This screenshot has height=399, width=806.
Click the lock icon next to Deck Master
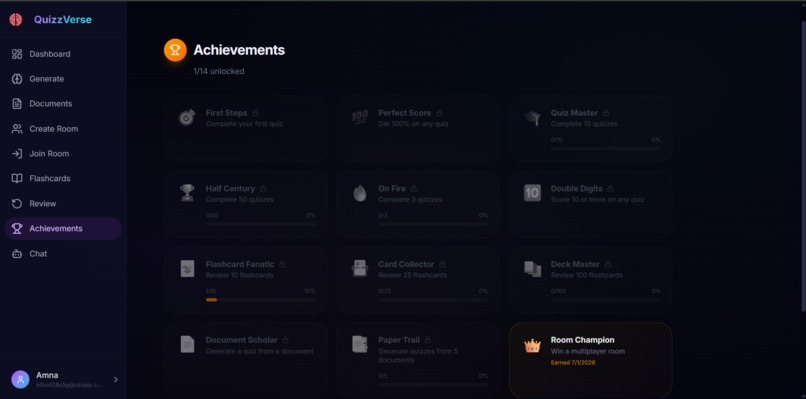pos(608,264)
